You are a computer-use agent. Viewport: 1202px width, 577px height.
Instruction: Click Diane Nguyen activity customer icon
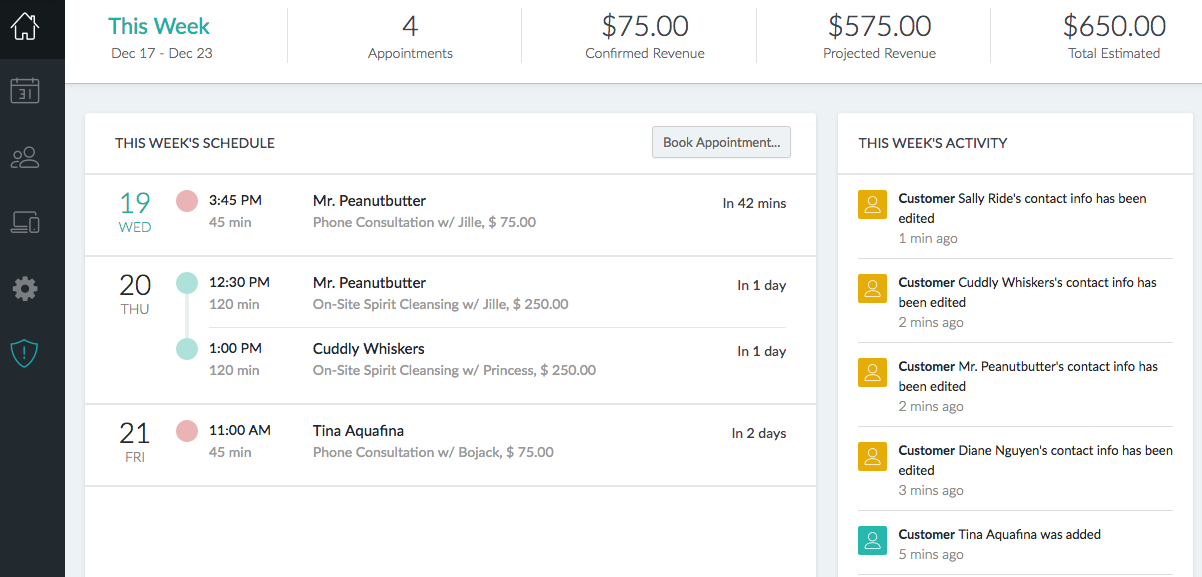point(873,457)
